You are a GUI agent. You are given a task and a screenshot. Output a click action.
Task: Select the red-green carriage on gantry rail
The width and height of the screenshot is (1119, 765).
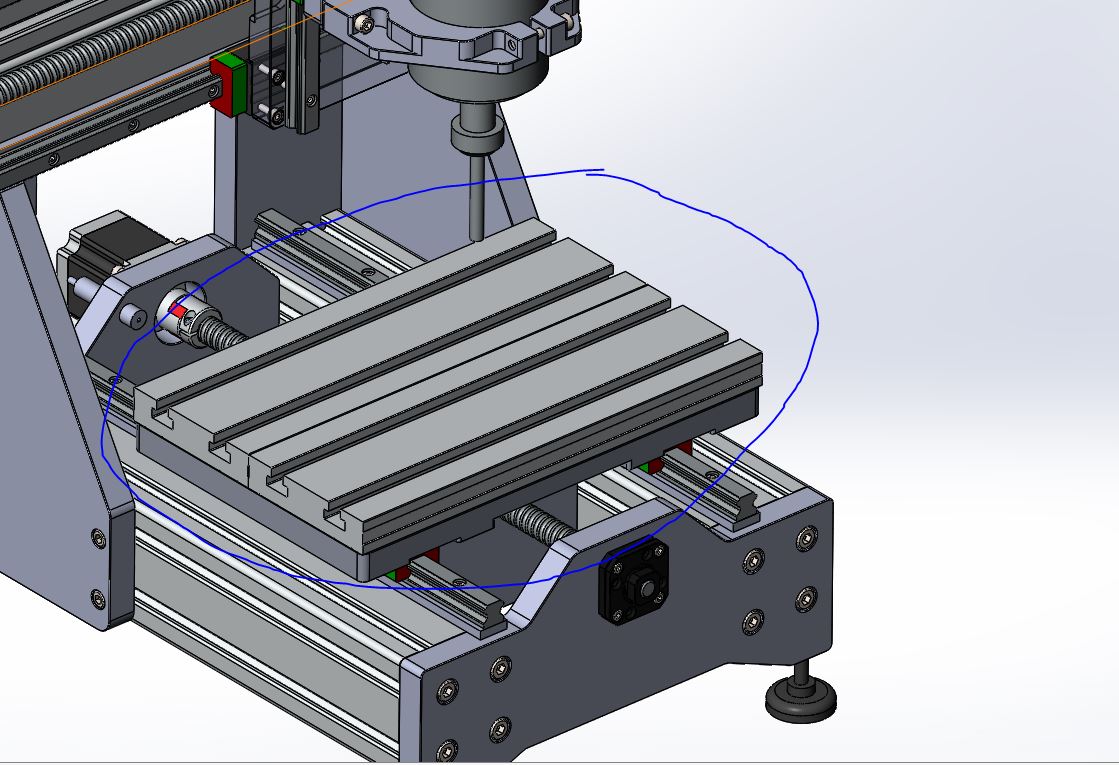tap(228, 83)
